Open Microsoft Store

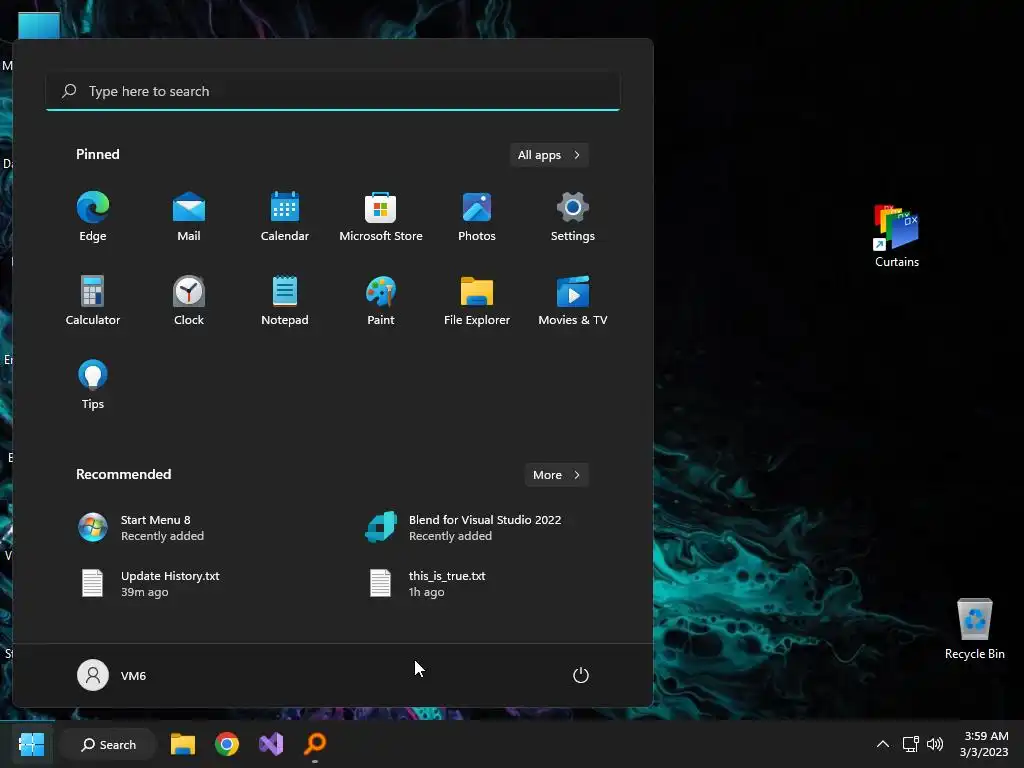click(381, 217)
